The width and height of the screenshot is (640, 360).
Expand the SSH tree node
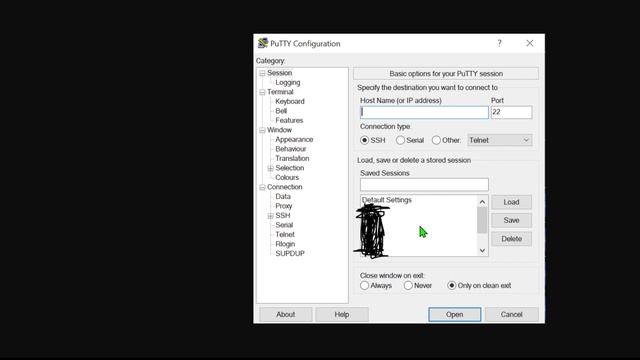(x=270, y=216)
